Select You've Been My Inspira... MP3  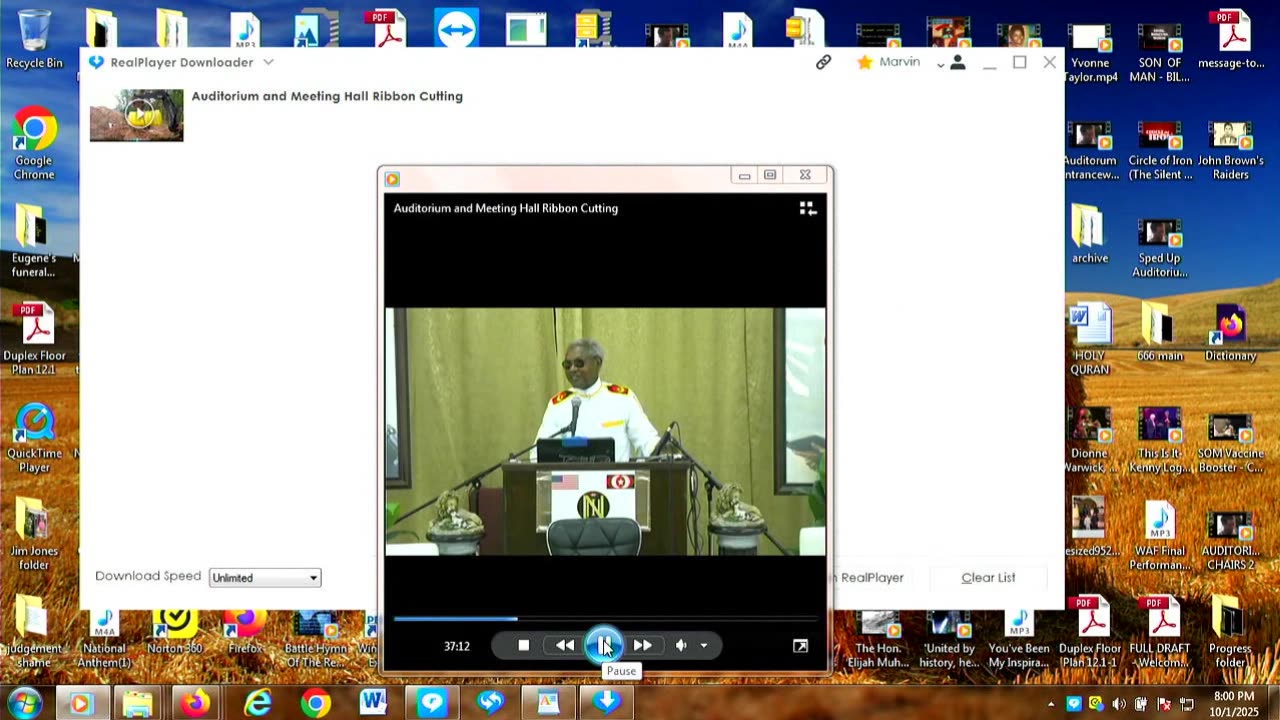(x=1019, y=638)
